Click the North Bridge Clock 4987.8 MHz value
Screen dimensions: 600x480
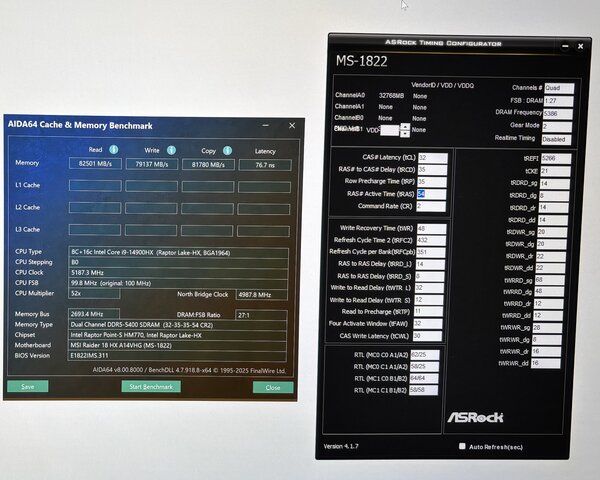pyautogui.click(x=262, y=295)
